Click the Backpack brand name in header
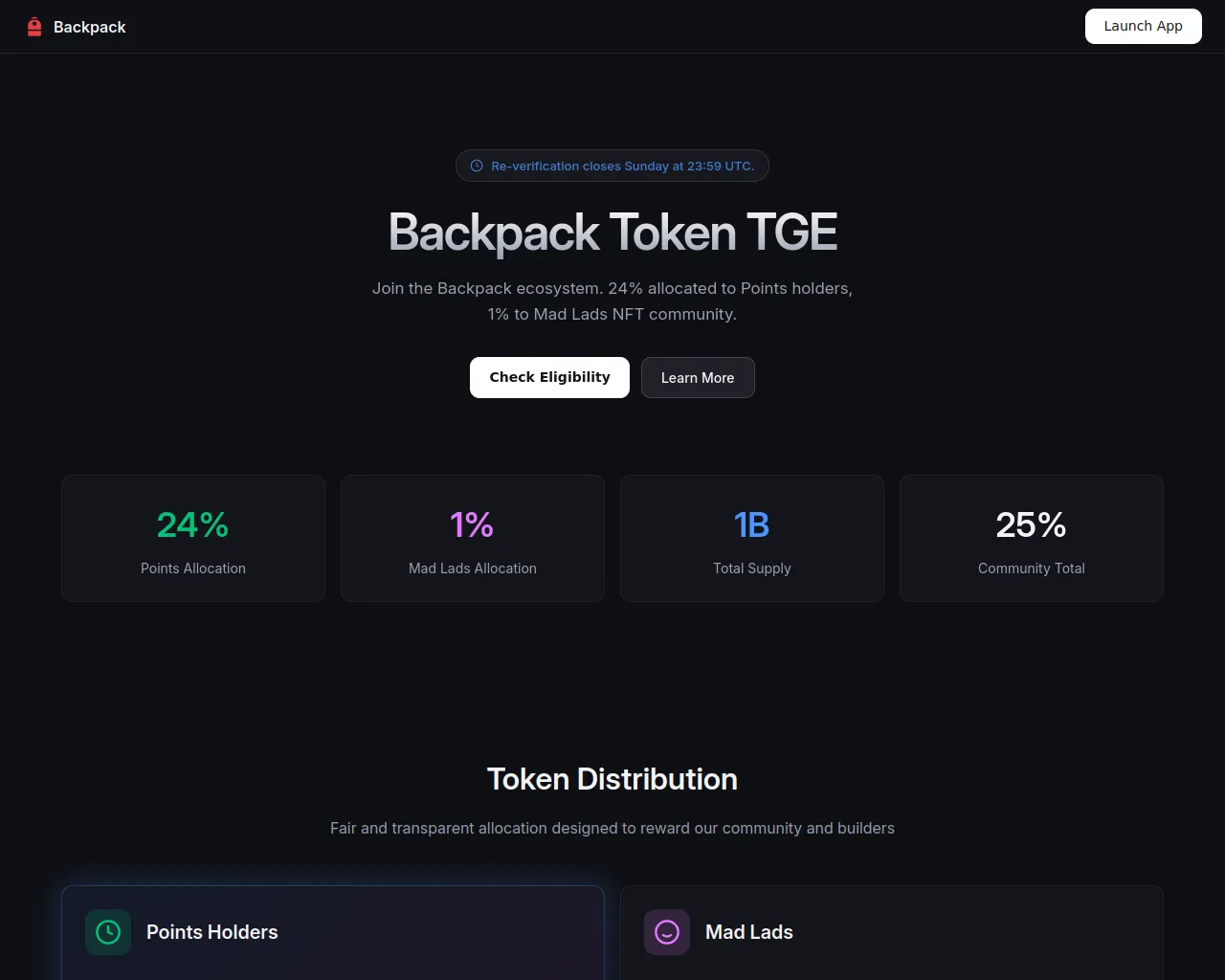 (x=90, y=27)
